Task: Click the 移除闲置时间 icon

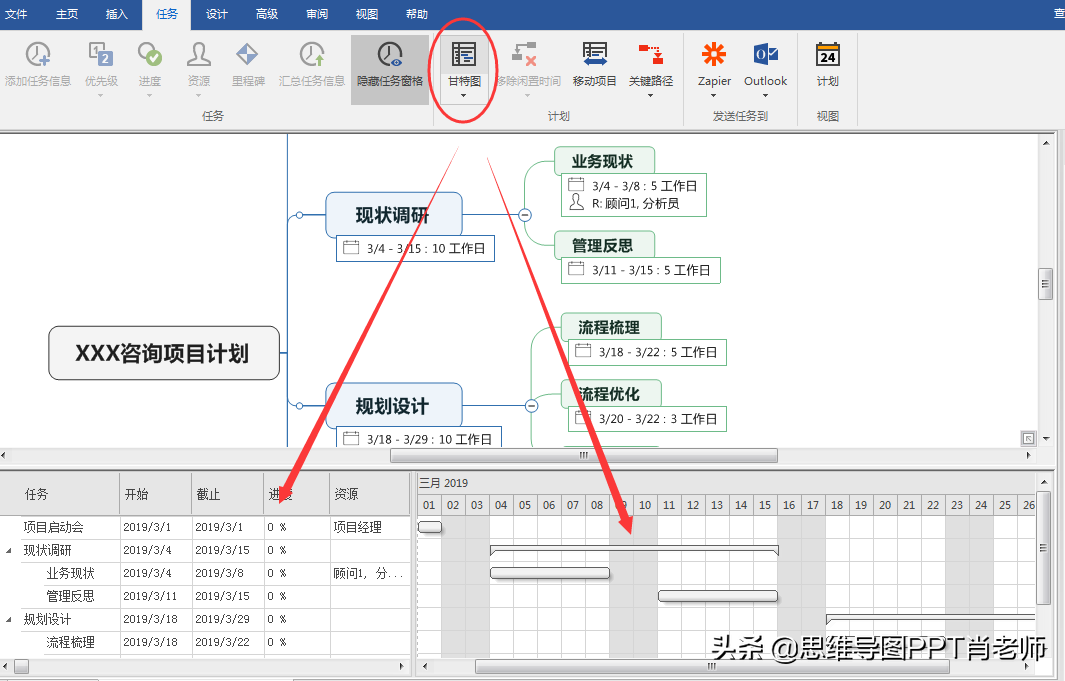Action: (524, 54)
